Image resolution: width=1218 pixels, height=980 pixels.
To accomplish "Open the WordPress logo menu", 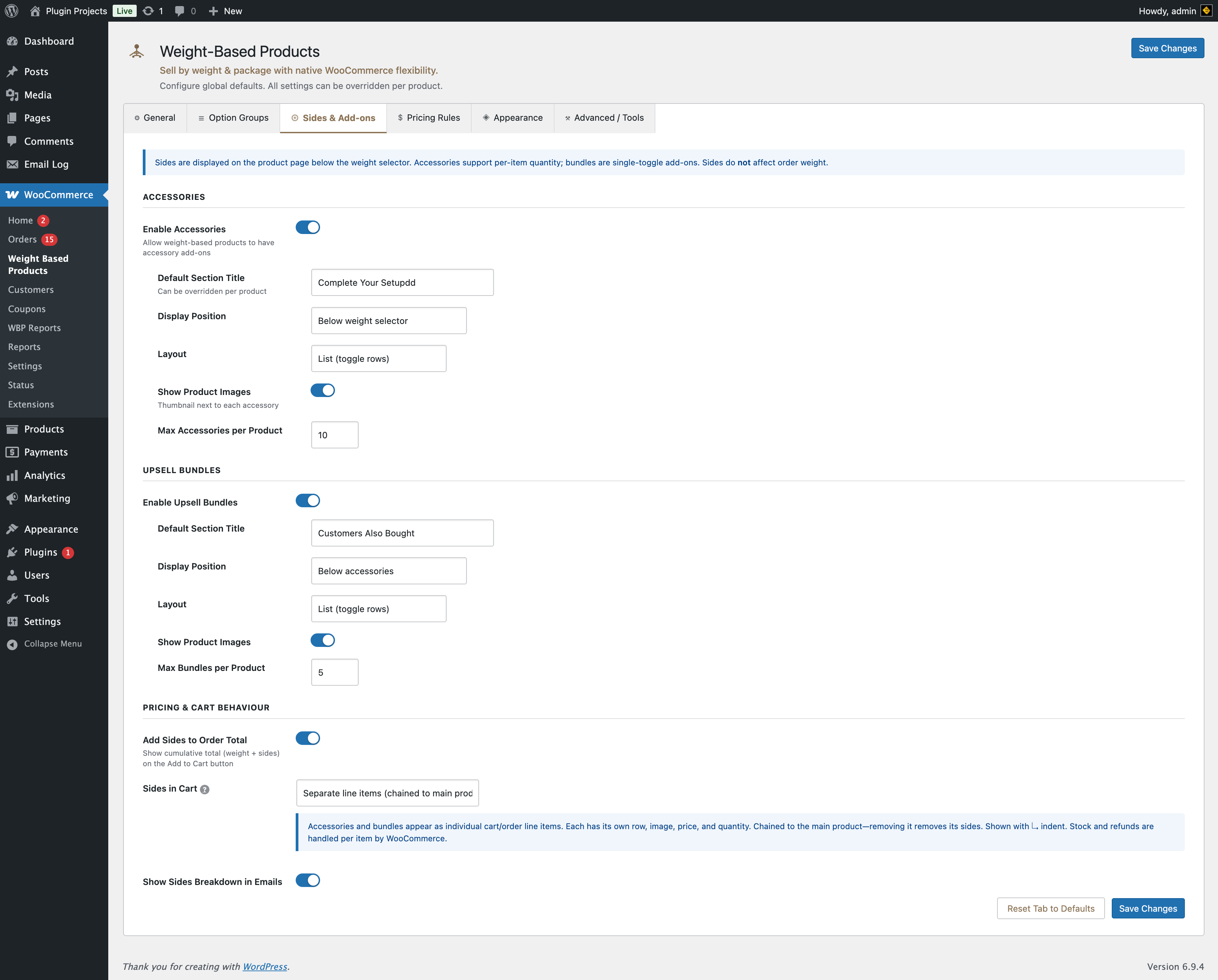I will coord(11,11).
